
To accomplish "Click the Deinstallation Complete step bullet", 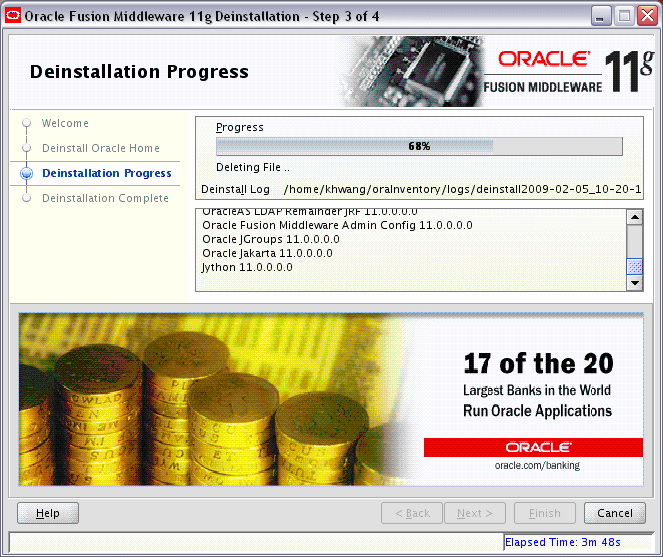I will pos(27,198).
